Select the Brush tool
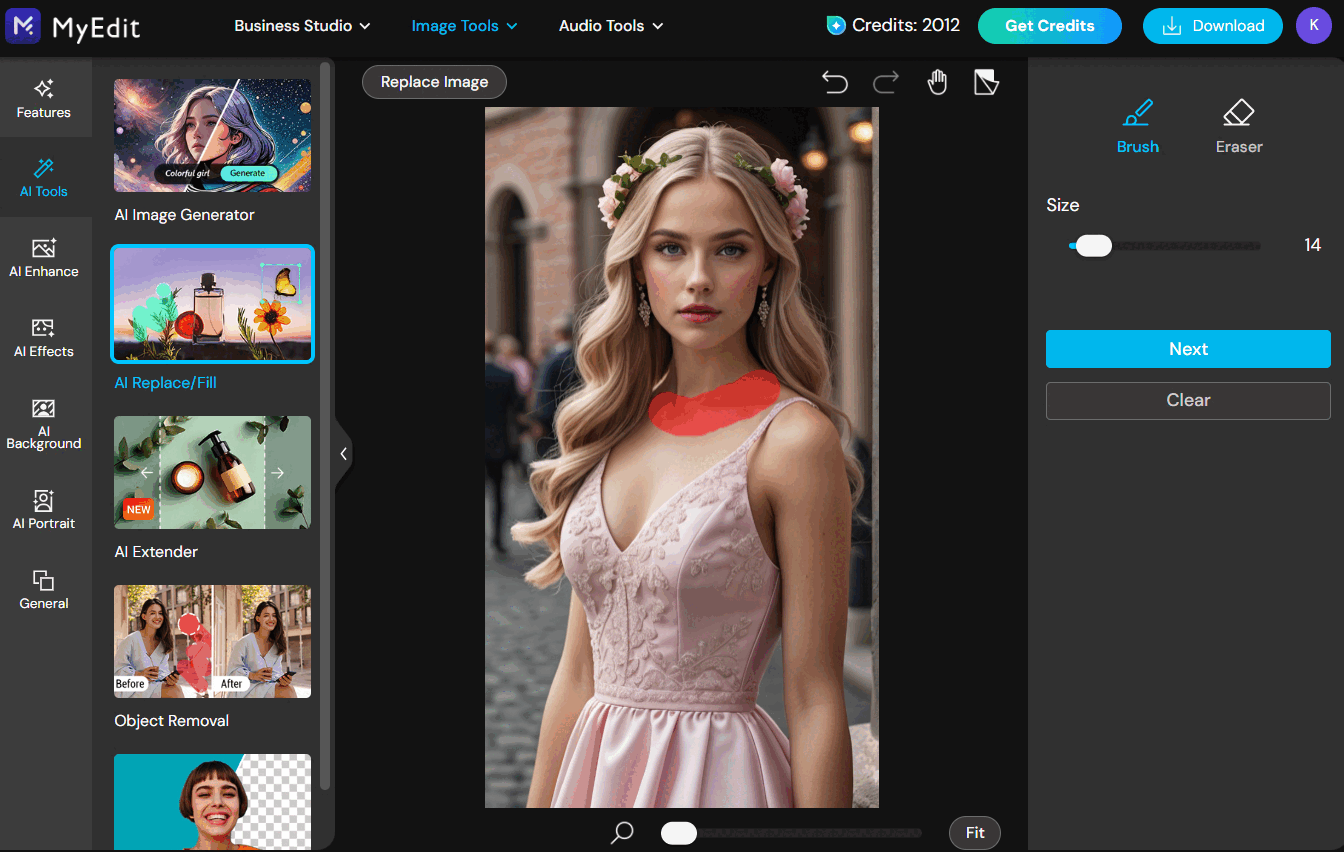1344x852 pixels. click(1138, 126)
